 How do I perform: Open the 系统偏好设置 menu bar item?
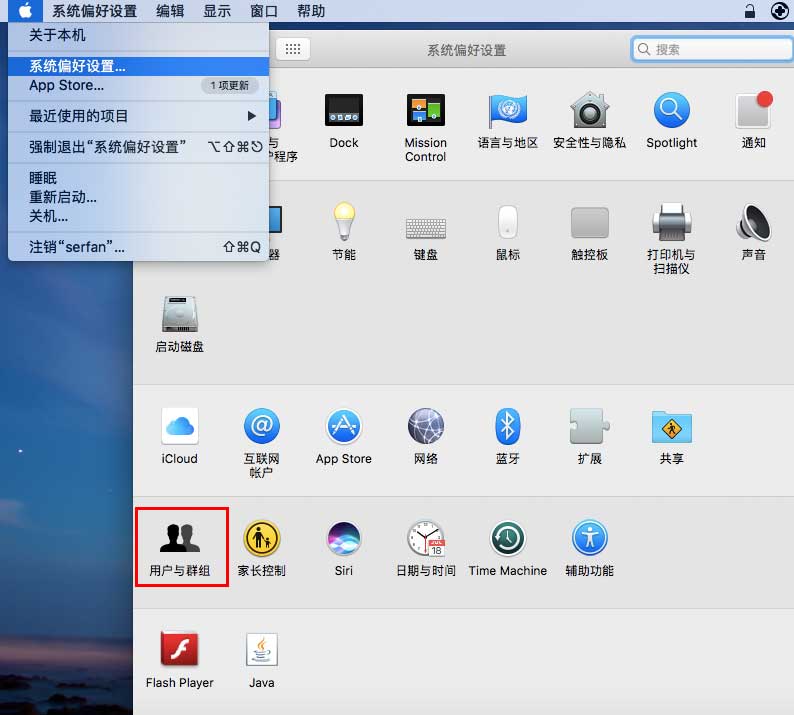(x=94, y=11)
